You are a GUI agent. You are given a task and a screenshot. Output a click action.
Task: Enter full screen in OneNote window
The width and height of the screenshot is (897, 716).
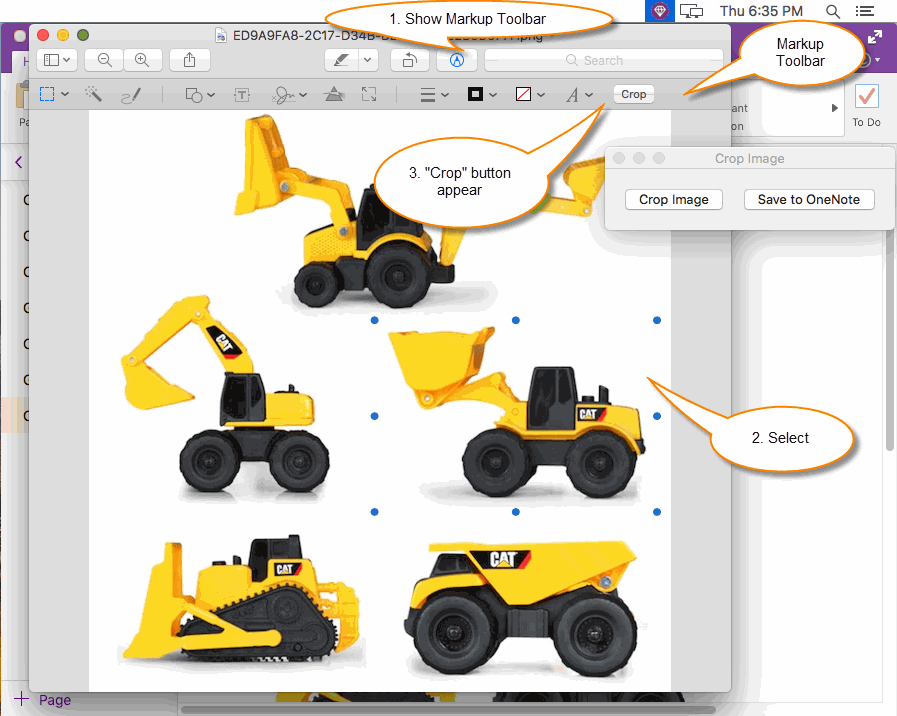(x=875, y=38)
